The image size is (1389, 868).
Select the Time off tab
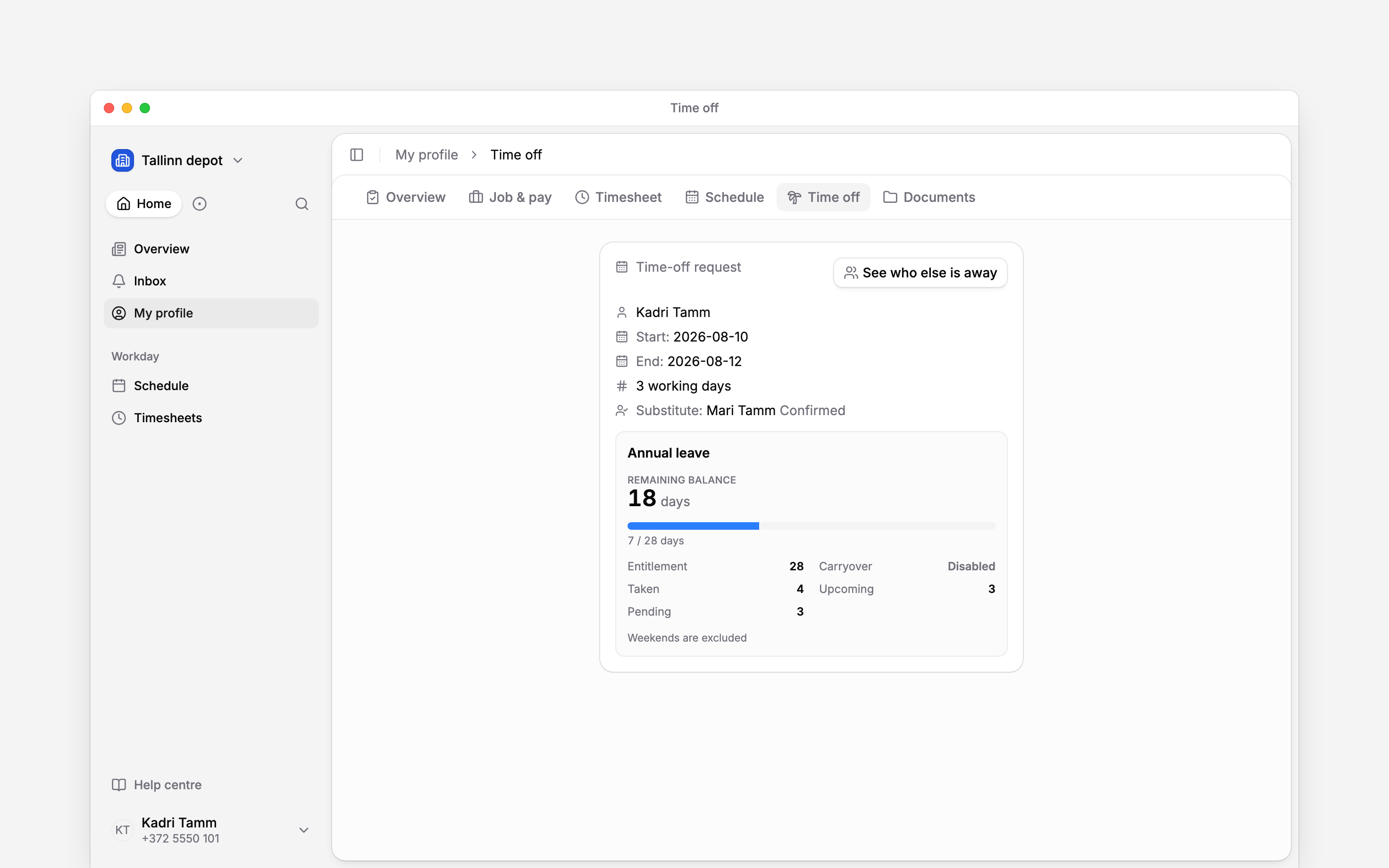pos(823,198)
